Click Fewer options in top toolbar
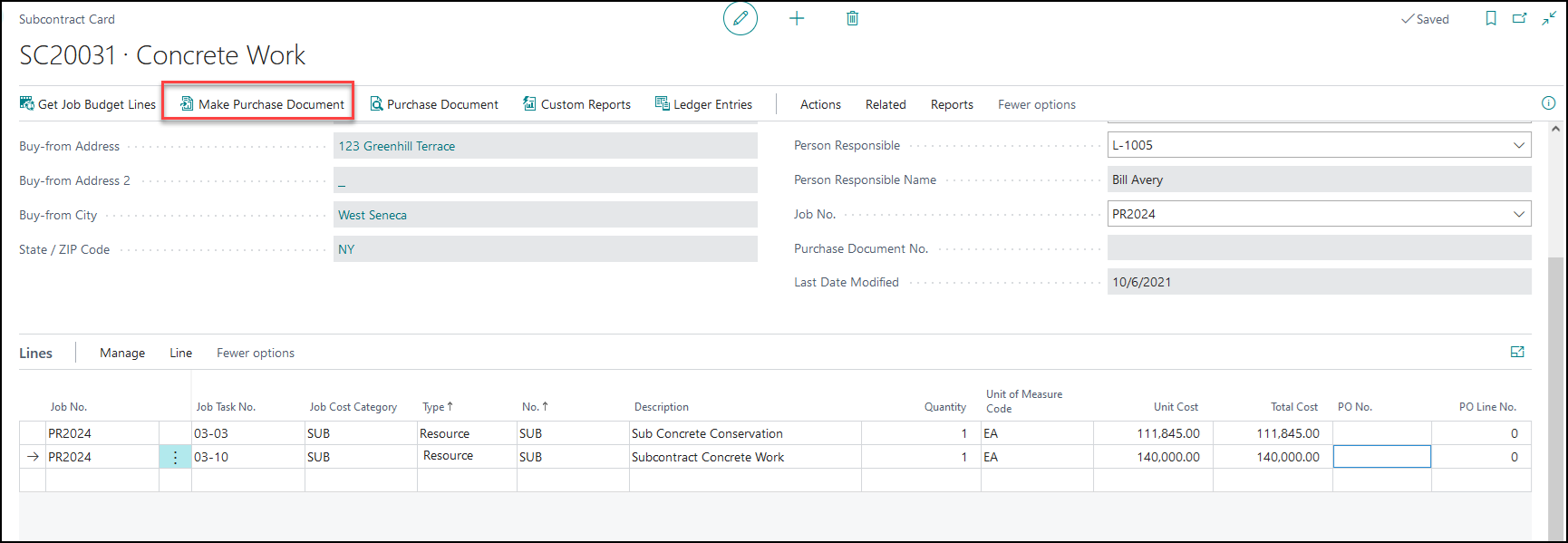Screen dimensions: 1568x543 point(1036,104)
